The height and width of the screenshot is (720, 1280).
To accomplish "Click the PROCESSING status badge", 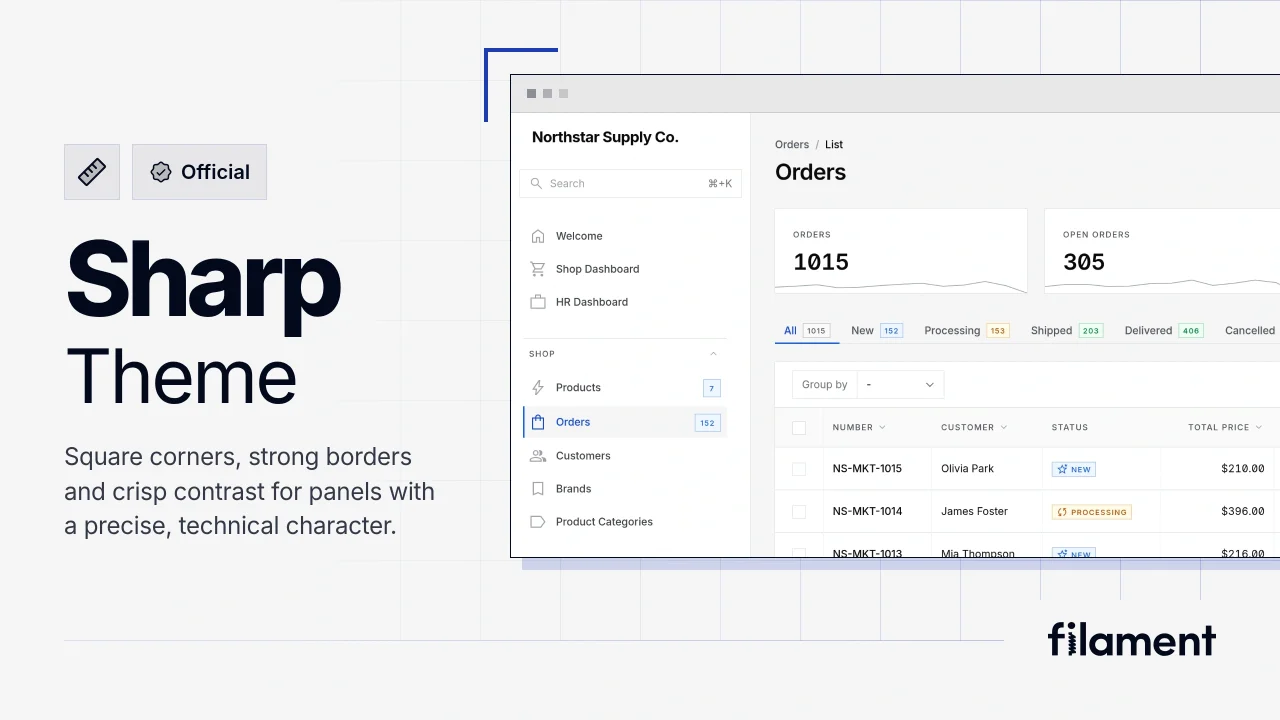I will pos(1091,512).
